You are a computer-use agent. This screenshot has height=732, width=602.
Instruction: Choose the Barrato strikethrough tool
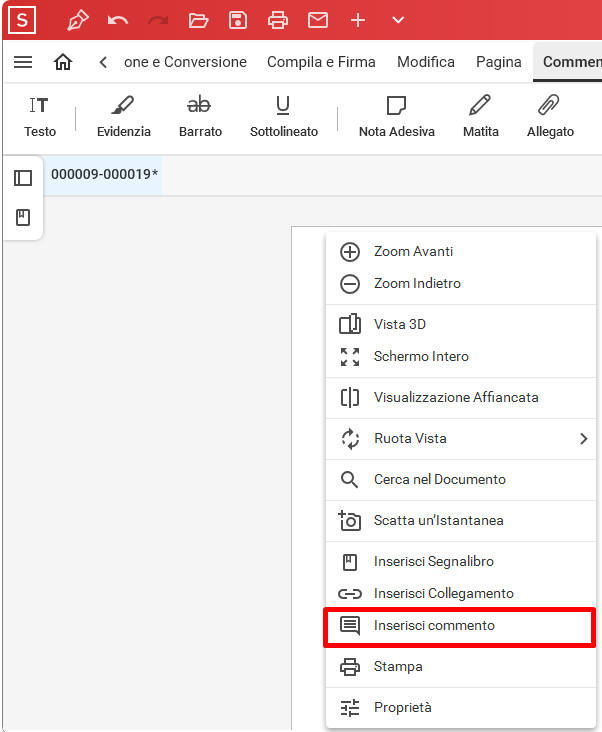(200, 117)
